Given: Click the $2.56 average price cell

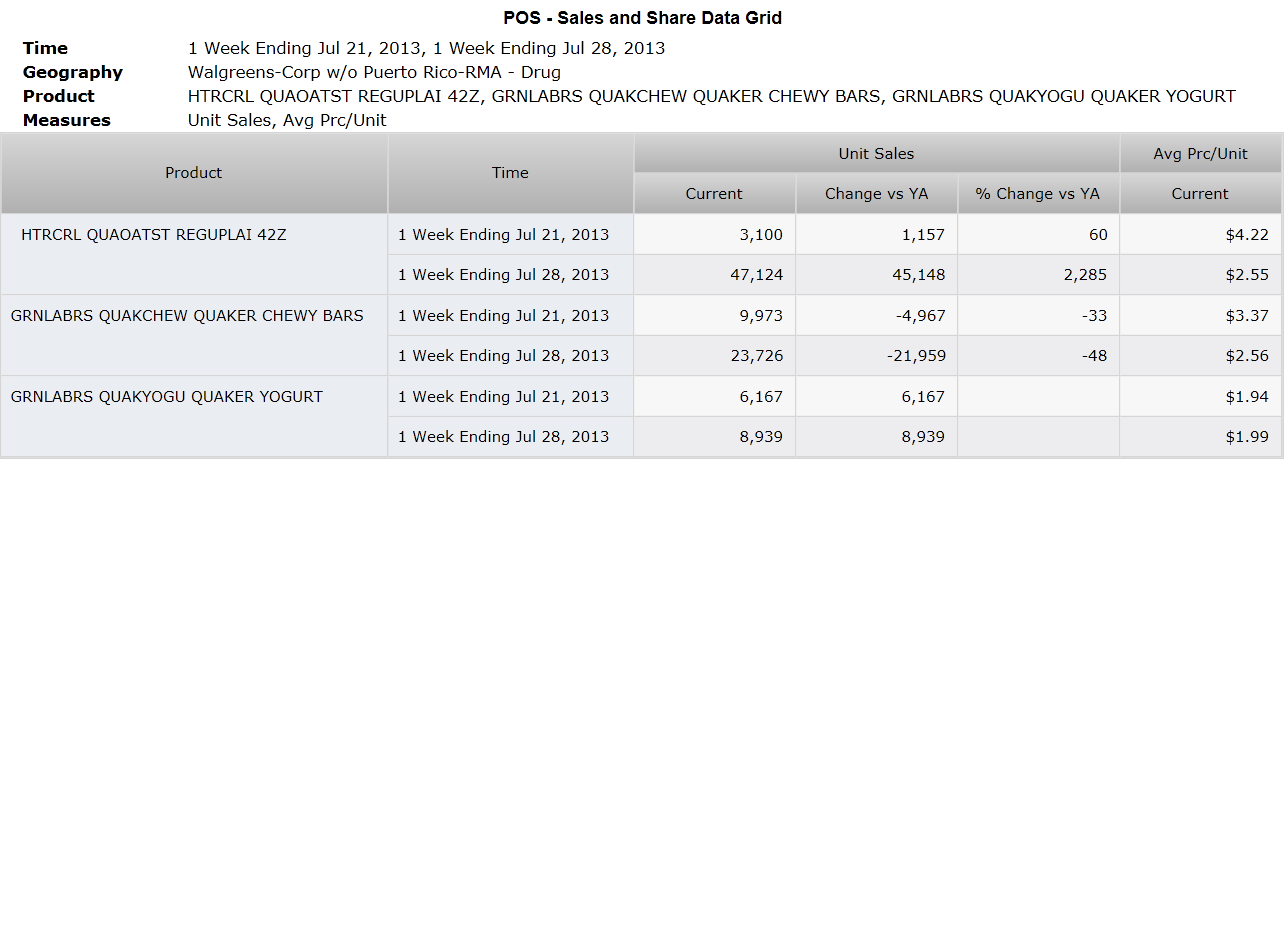Looking at the screenshot, I should [1200, 355].
